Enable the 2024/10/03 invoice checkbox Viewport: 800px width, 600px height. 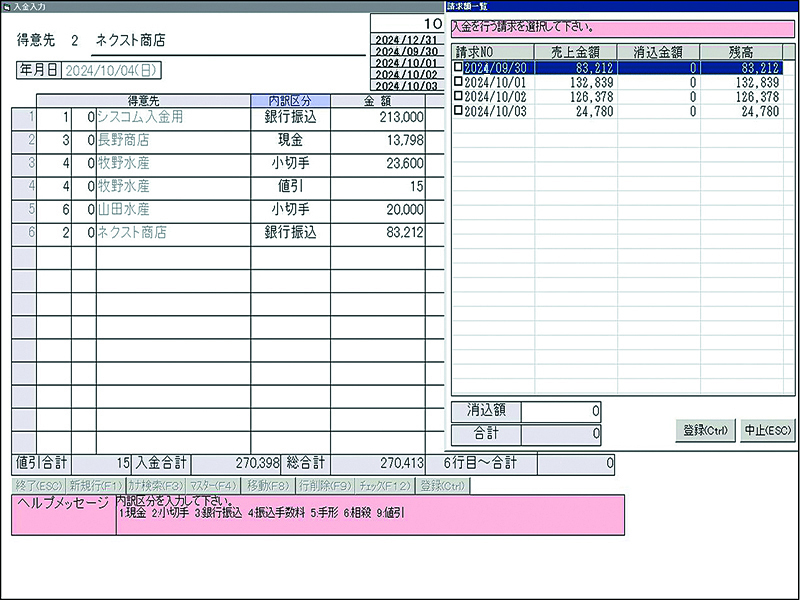(458, 111)
